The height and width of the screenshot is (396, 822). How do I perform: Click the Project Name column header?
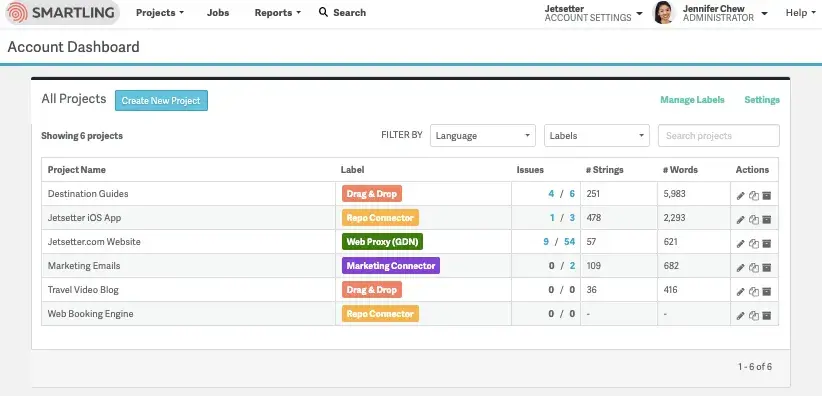(77, 169)
